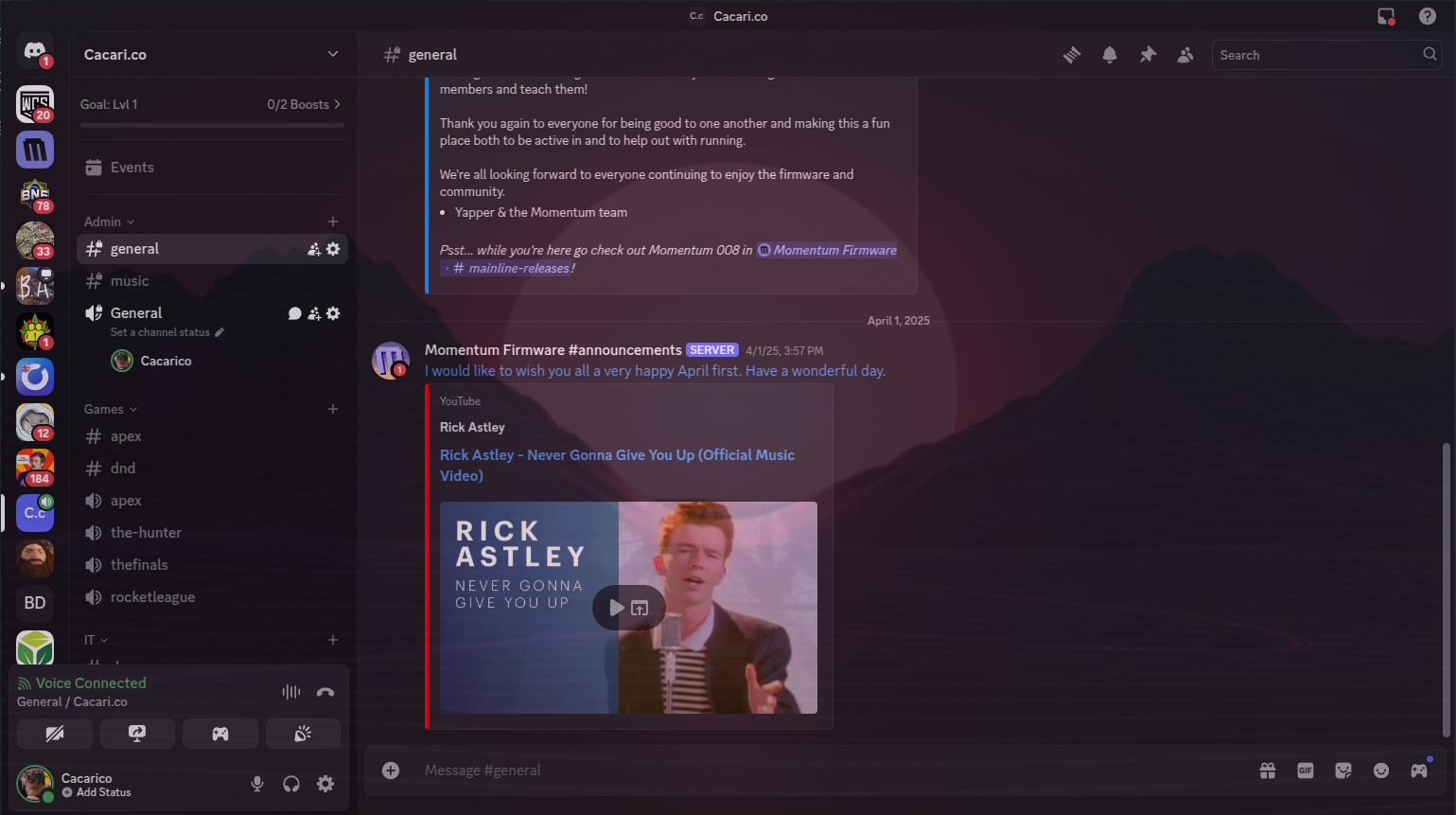Click the chat vertical scrollbar
Image resolution: width=1456 pixels, height=815 pixels.
(x=1446, y=589)
